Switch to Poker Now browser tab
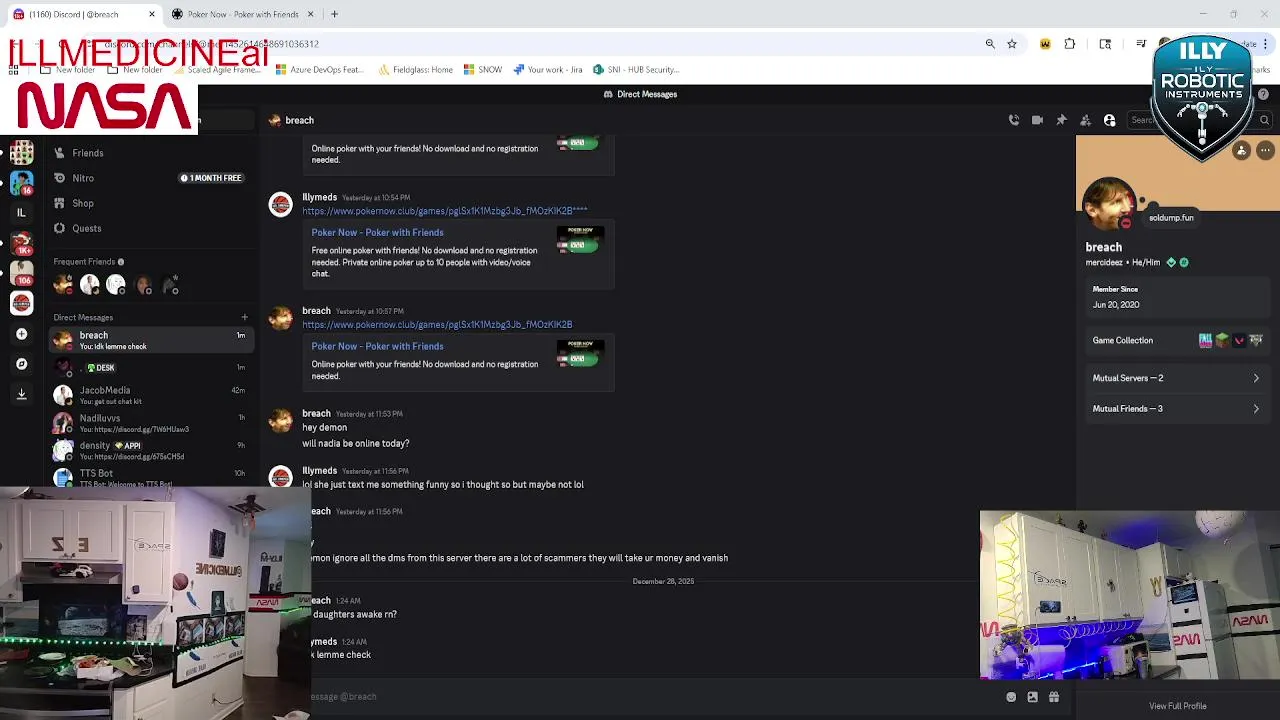Image resolution: width=1280 pixels, height=720 pixels. click(242, 14)
